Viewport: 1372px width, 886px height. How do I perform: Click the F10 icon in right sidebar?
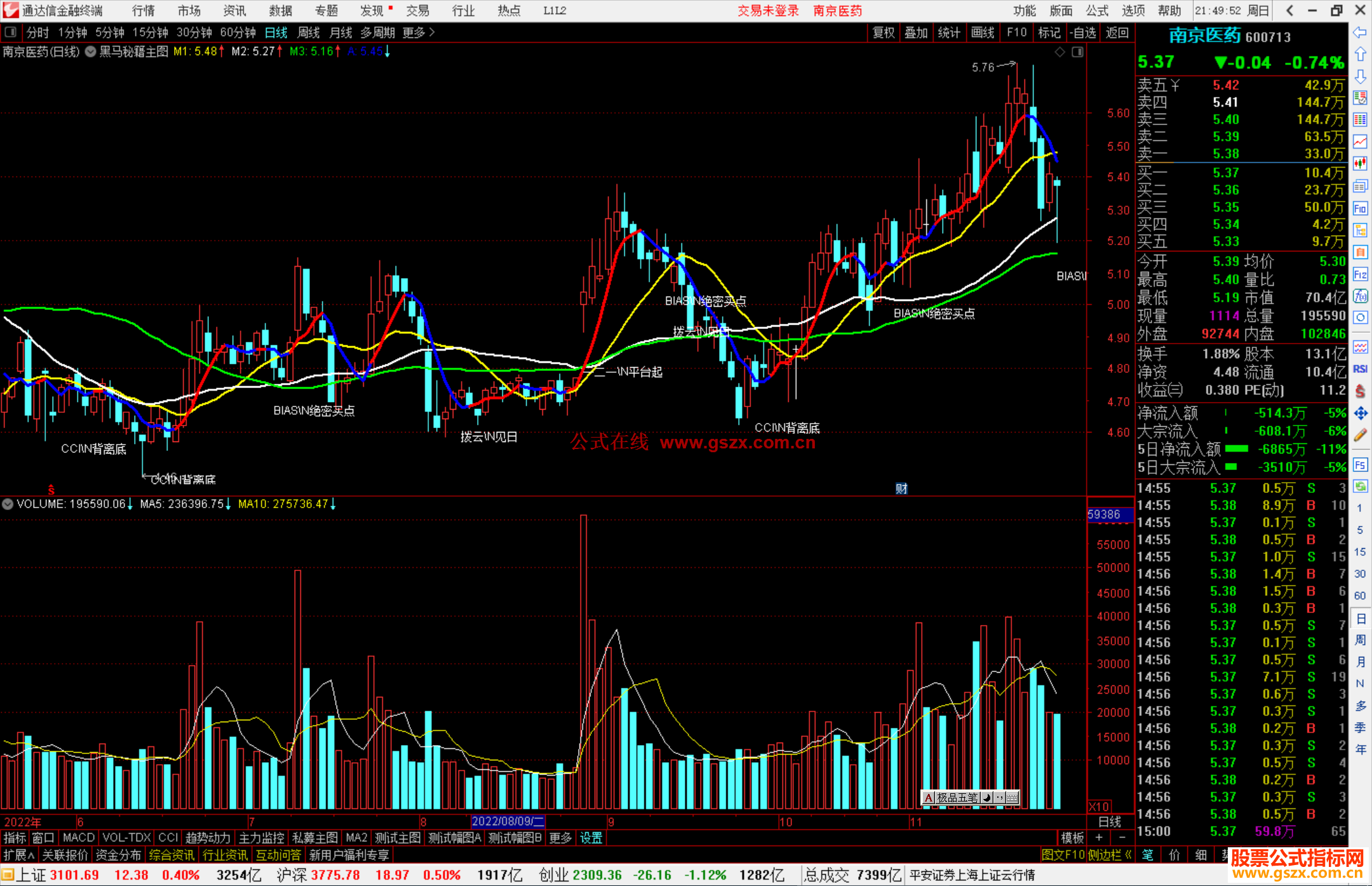click(x=1360, y=208)
